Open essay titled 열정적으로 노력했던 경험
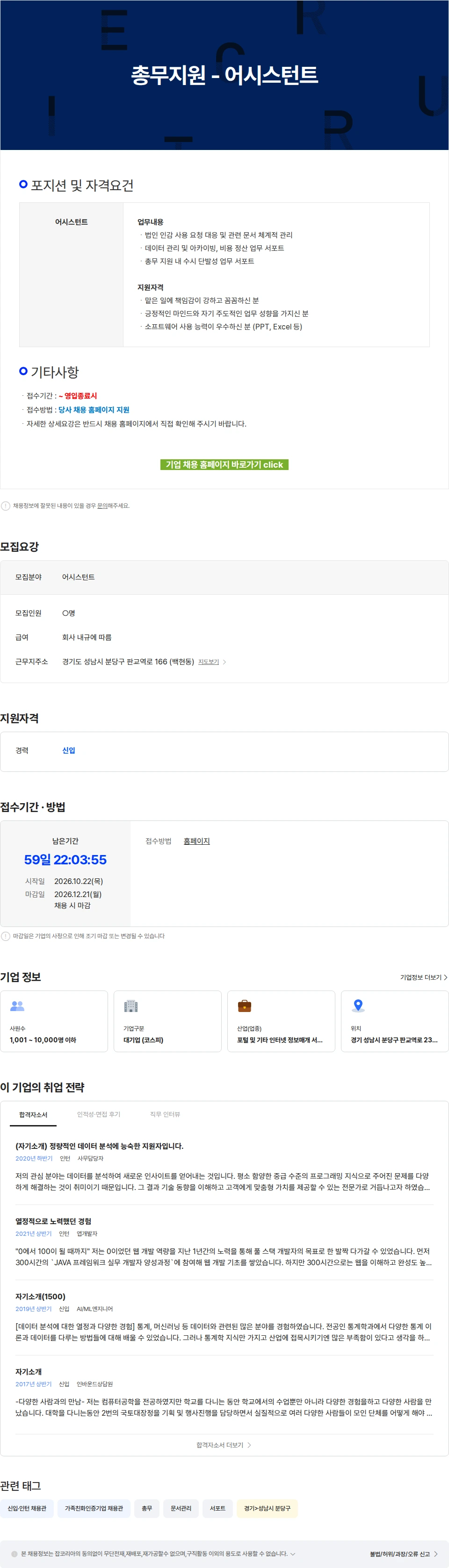This screenshot has height=1568, width=449. pyautogui.click(x=53, y=1221)
